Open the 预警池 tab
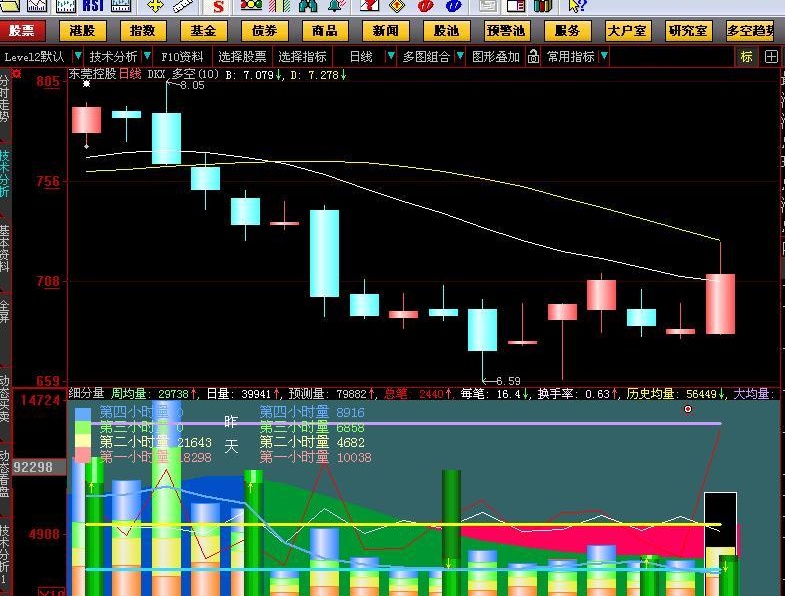Viewport: 785px width, 596px height. point(506,31)
